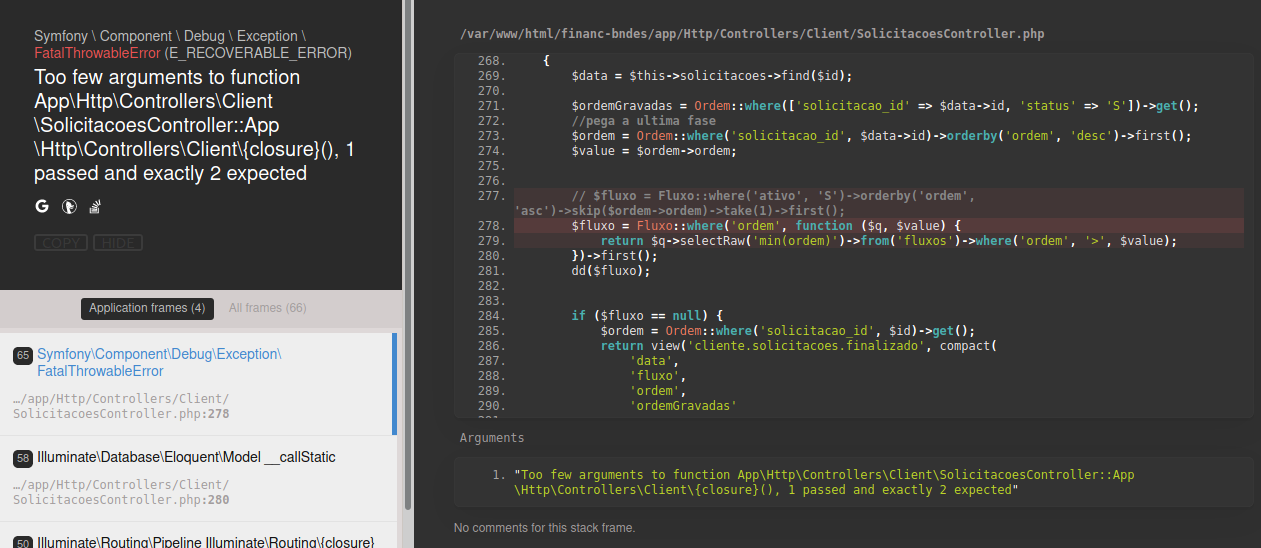Click the HIDE button under the error

pos(118,243)
